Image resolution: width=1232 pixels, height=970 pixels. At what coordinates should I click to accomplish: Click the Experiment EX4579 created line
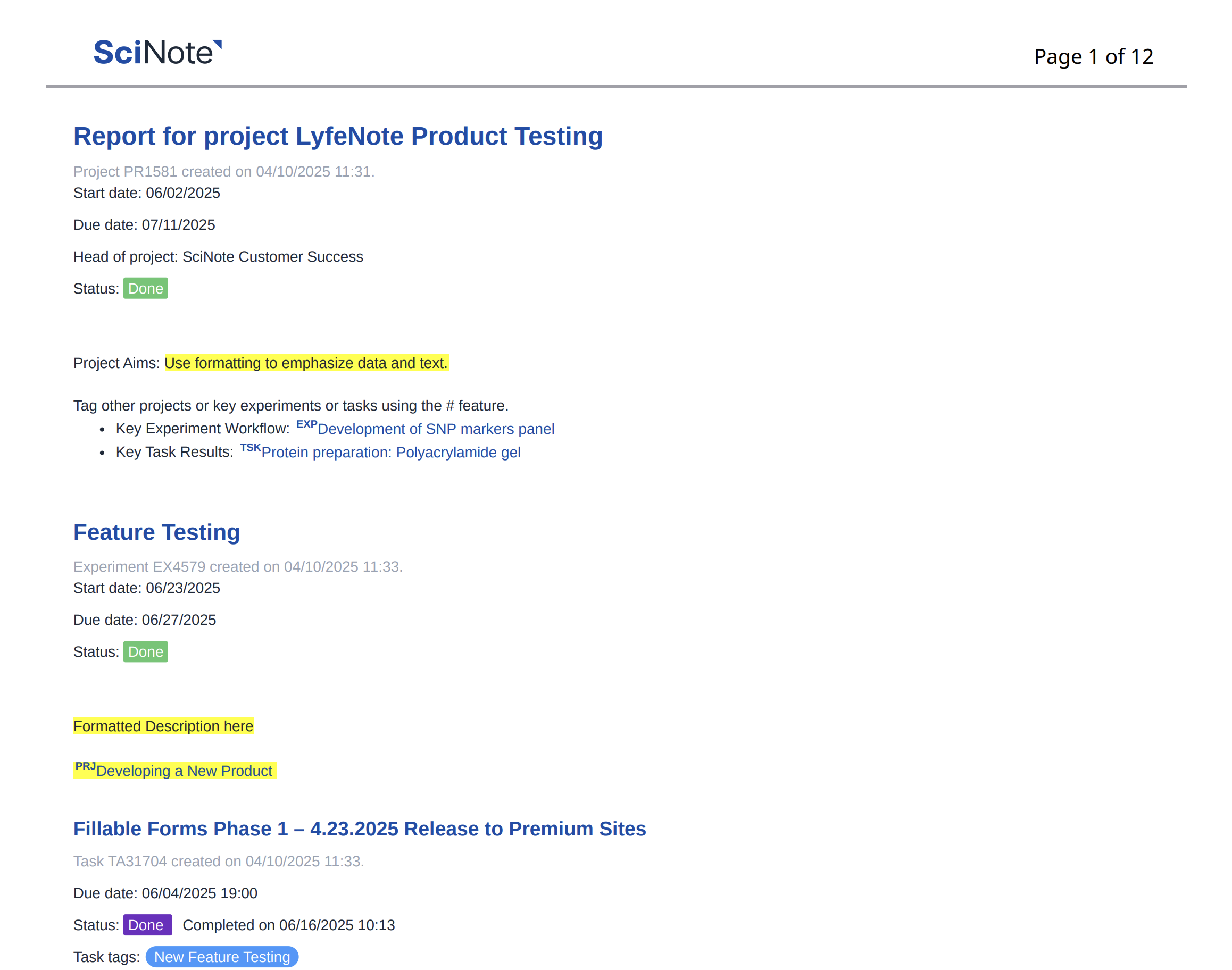tap(237, 567)
